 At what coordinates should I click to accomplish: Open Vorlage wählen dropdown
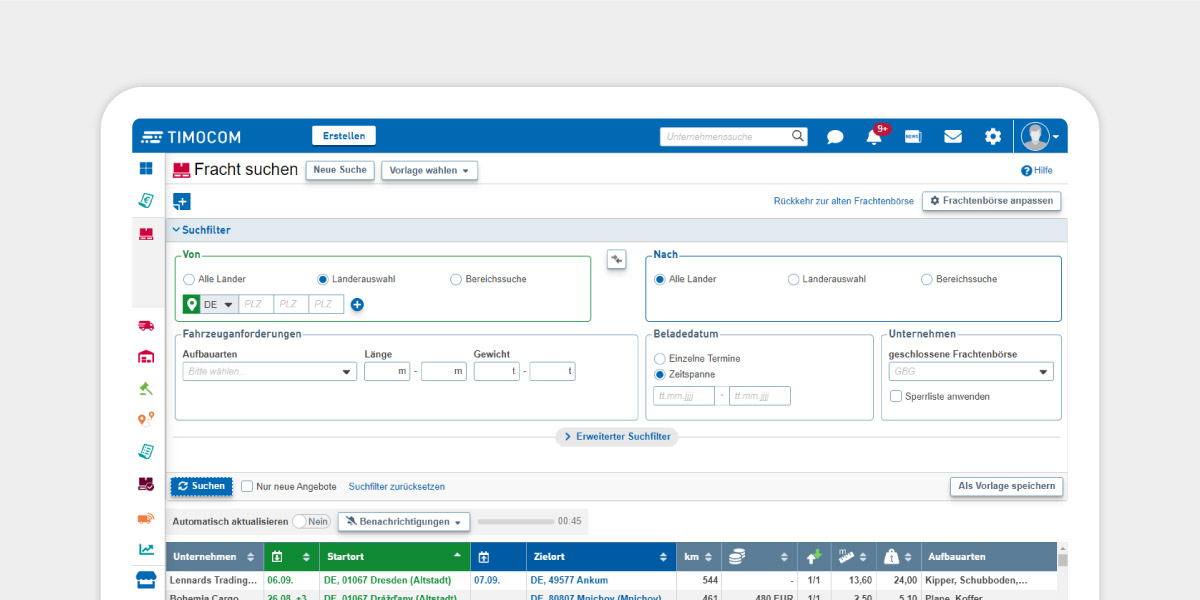click(429, 171)
